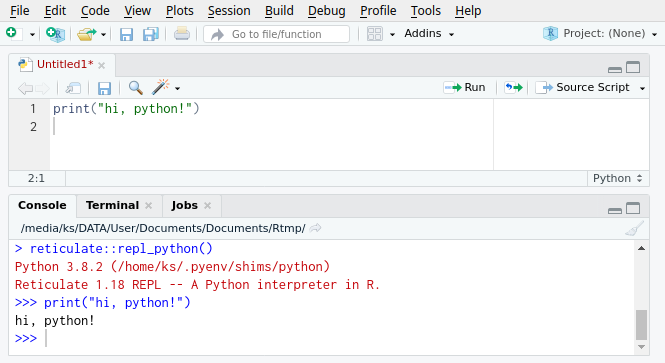Click the print("hi, python!") code line
This screenshot has height=363, width=665.
click(x=126, y=109)
